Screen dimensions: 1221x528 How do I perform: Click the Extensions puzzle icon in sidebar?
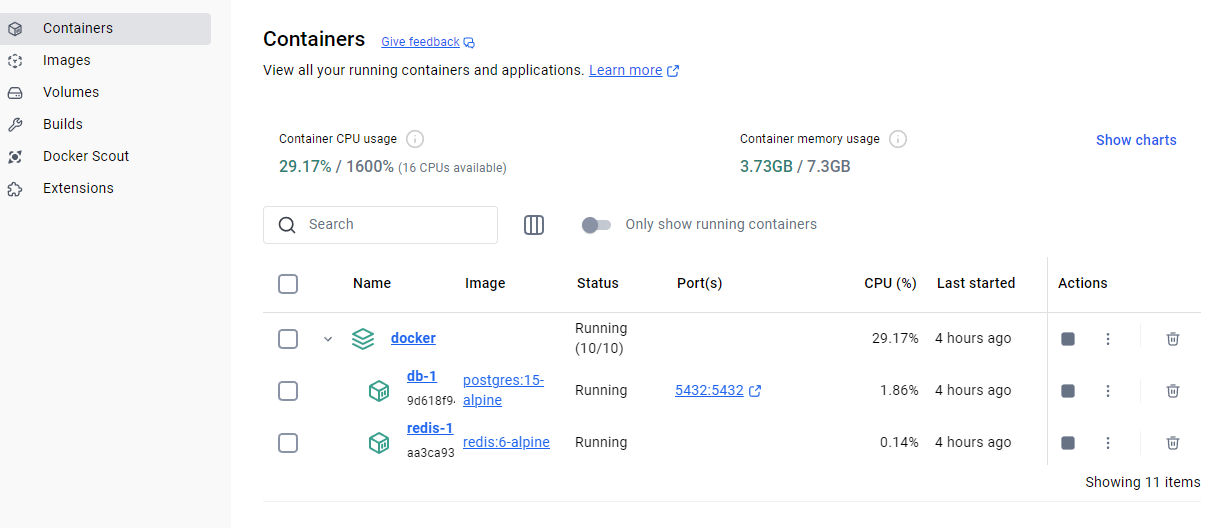[15, 189]
